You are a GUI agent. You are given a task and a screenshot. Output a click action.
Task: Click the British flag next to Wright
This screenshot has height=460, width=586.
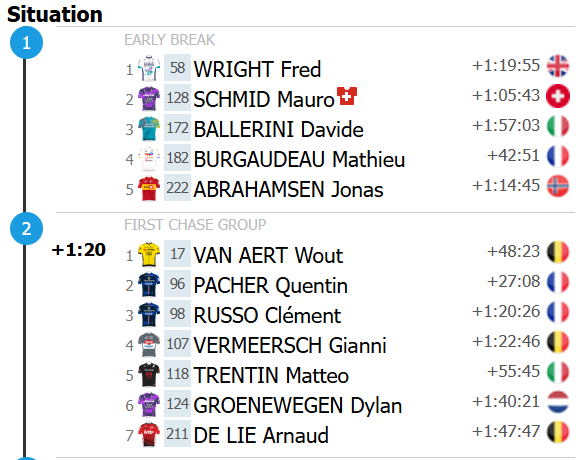tap(558, 66)
